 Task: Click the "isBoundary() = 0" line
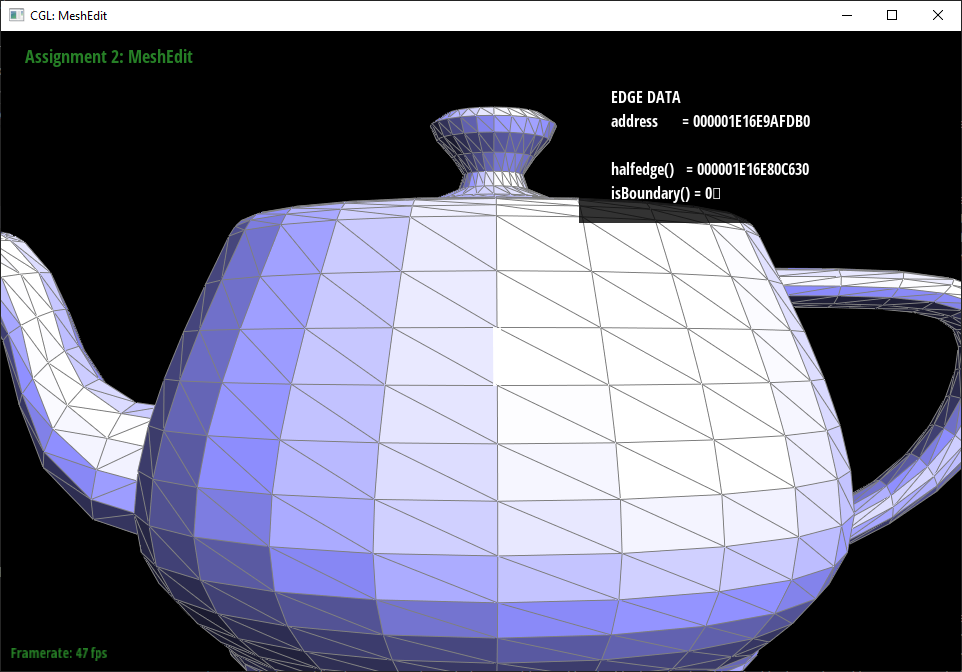point(660,194)
